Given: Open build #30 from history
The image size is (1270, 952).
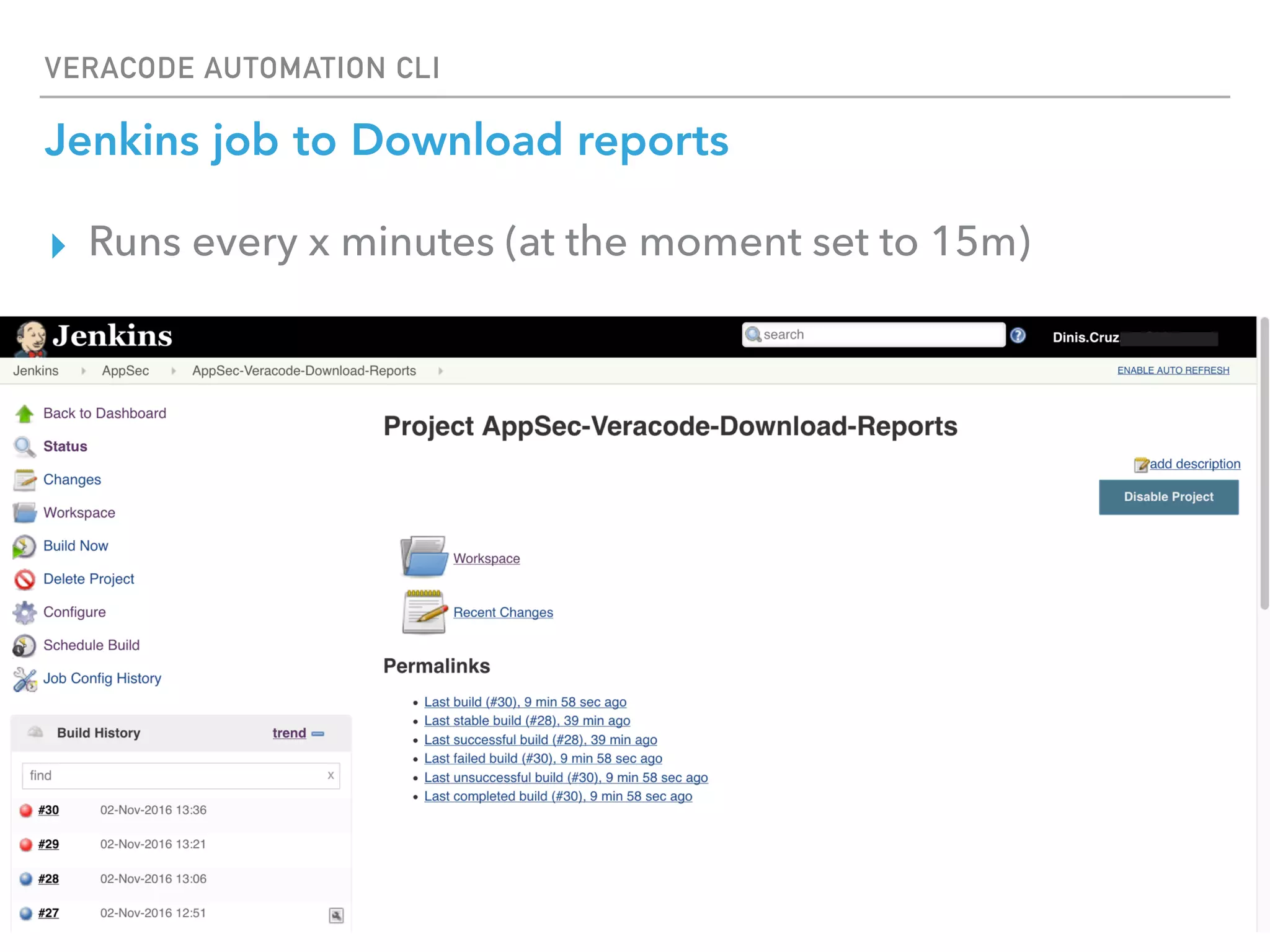Looking at the screenshot, I should [x=48, y=810].
